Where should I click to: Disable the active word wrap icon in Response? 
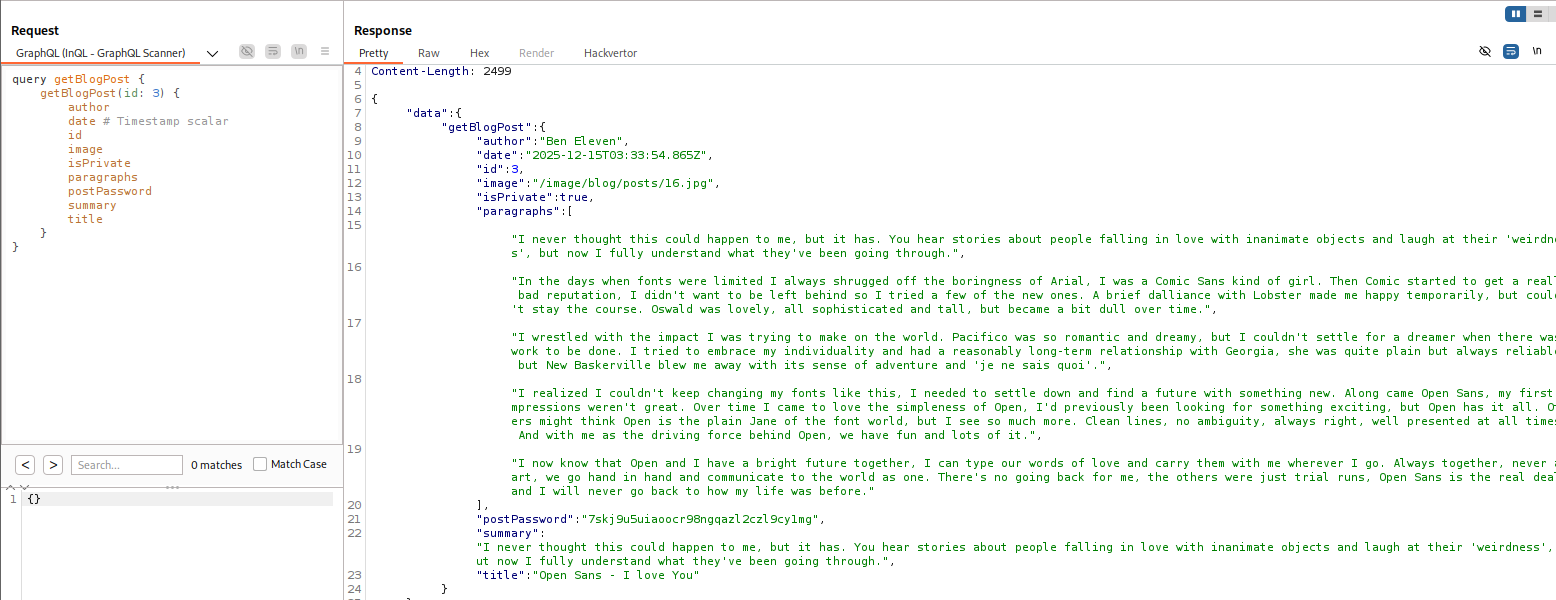click(x=1511, y=52)
